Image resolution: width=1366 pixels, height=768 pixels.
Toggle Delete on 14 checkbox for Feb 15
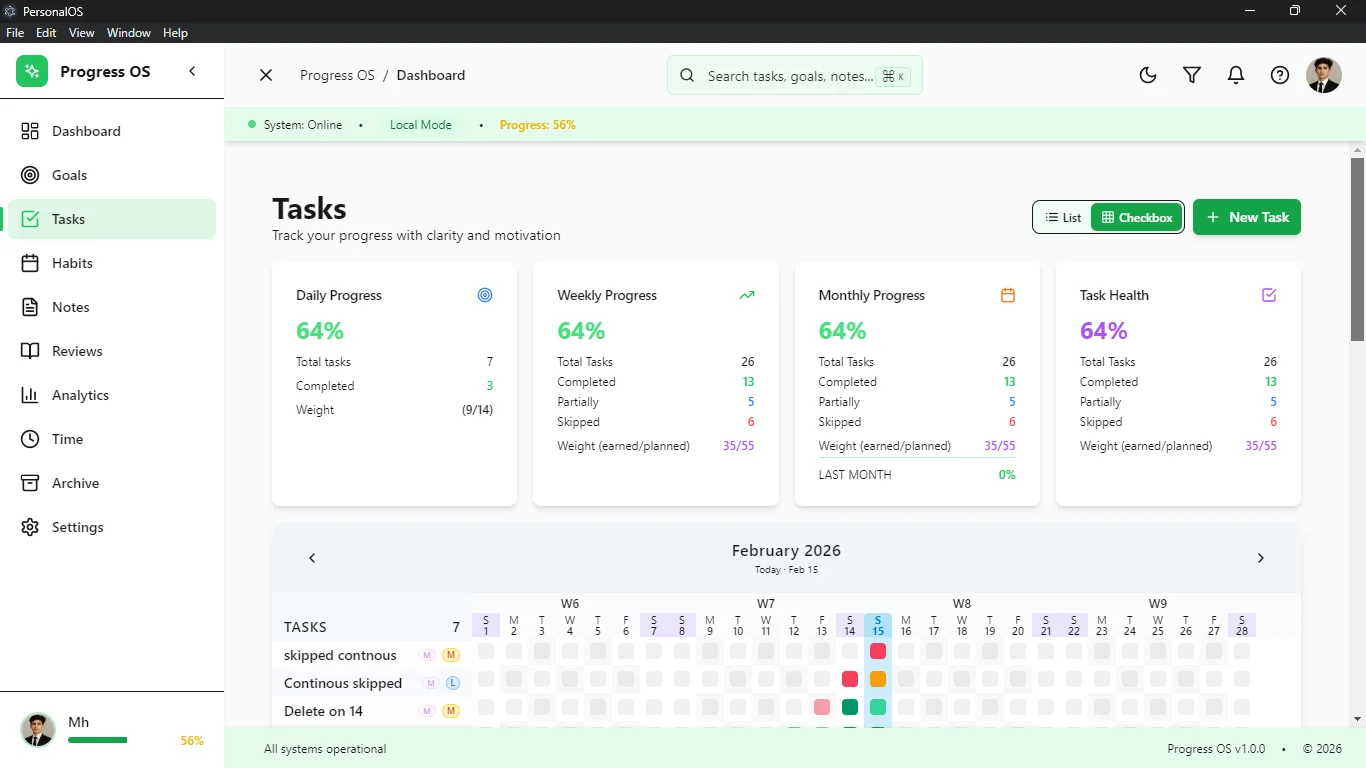tap(878, 707)
